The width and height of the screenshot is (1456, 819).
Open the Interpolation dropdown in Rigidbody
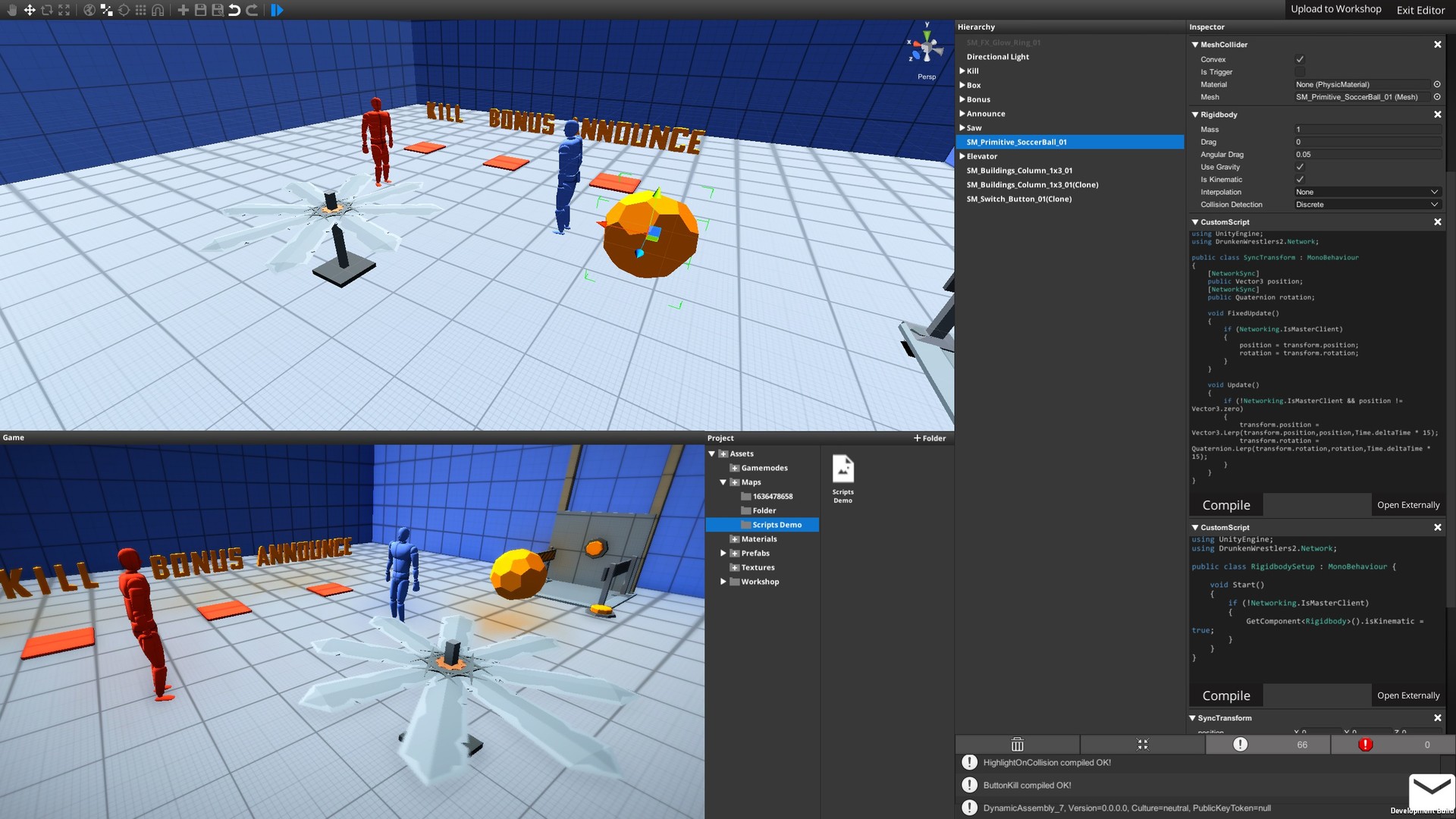point(1365,192)
